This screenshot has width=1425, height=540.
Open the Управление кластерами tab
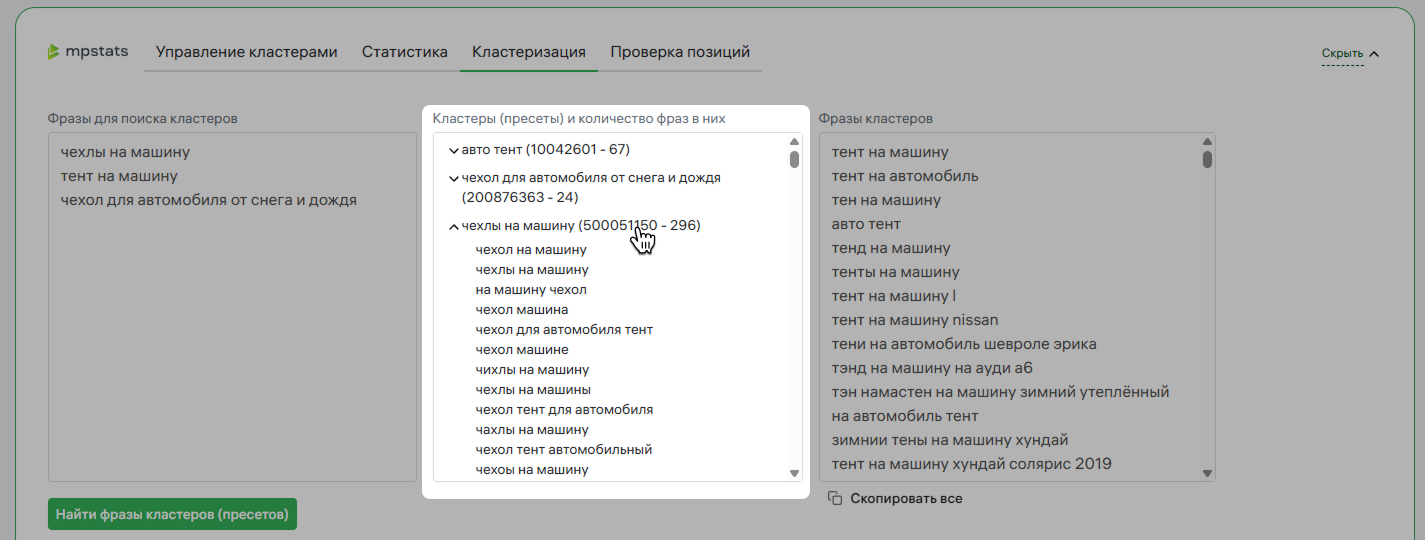point(247,52)
